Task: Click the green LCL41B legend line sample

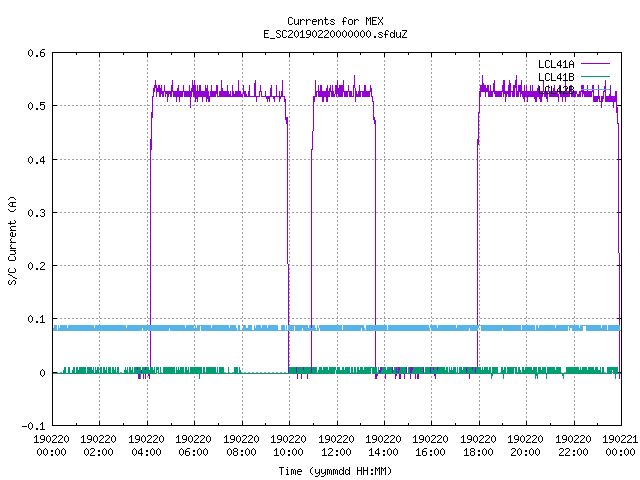Action: tap(595, 76)
